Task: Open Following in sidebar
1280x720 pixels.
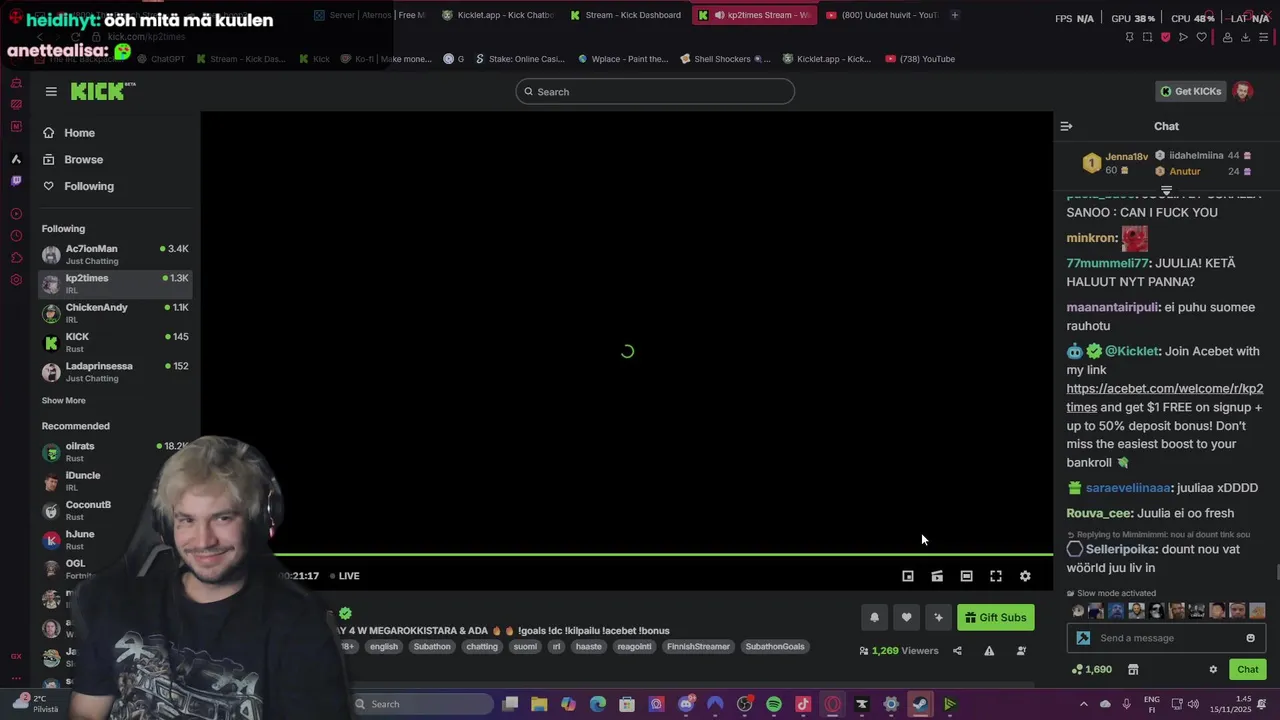Action: pos(88,186)
